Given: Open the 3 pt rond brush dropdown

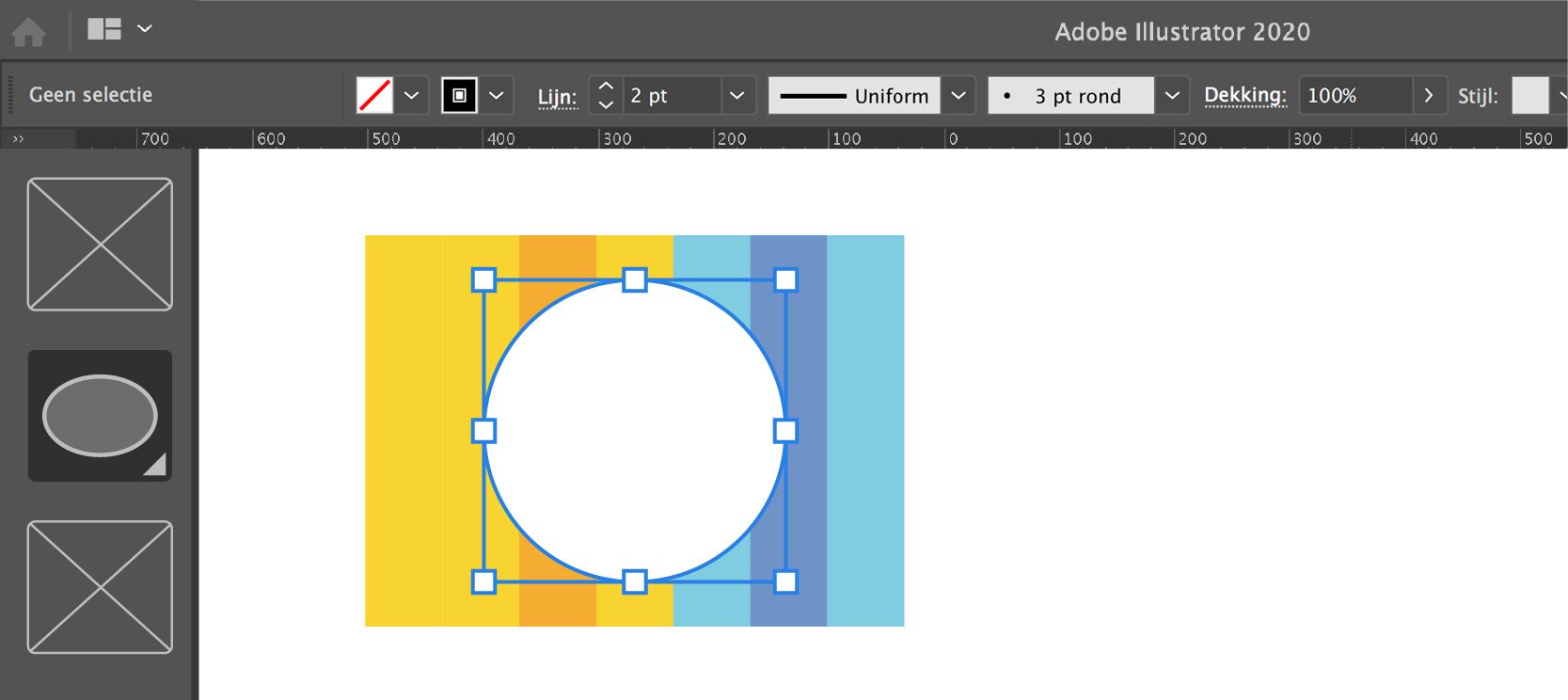Looking at the screenshot, I should point(1172,95).
